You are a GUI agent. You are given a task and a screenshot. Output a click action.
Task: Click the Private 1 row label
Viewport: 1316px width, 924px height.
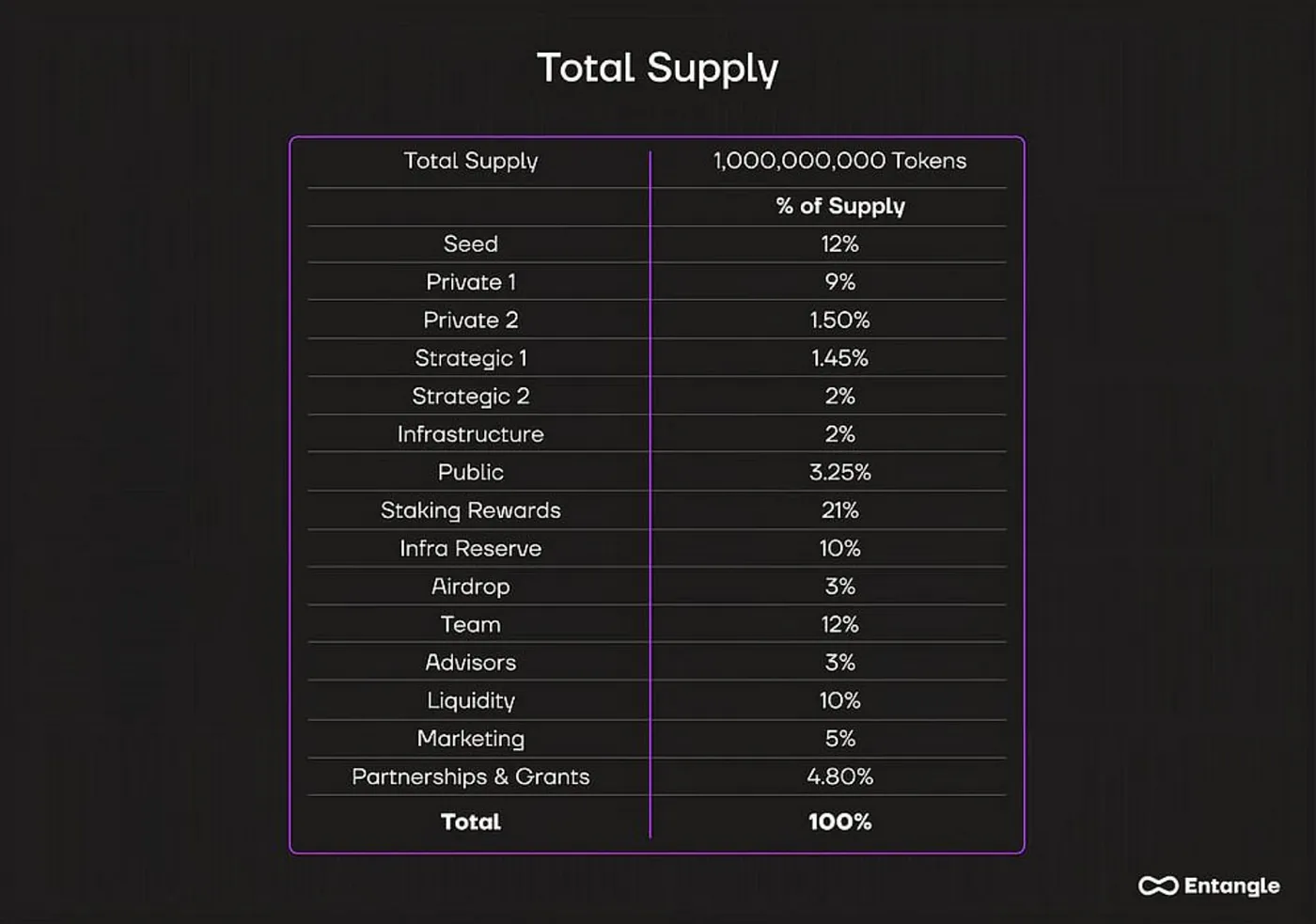pyautogui.click(x=471, y=282)
